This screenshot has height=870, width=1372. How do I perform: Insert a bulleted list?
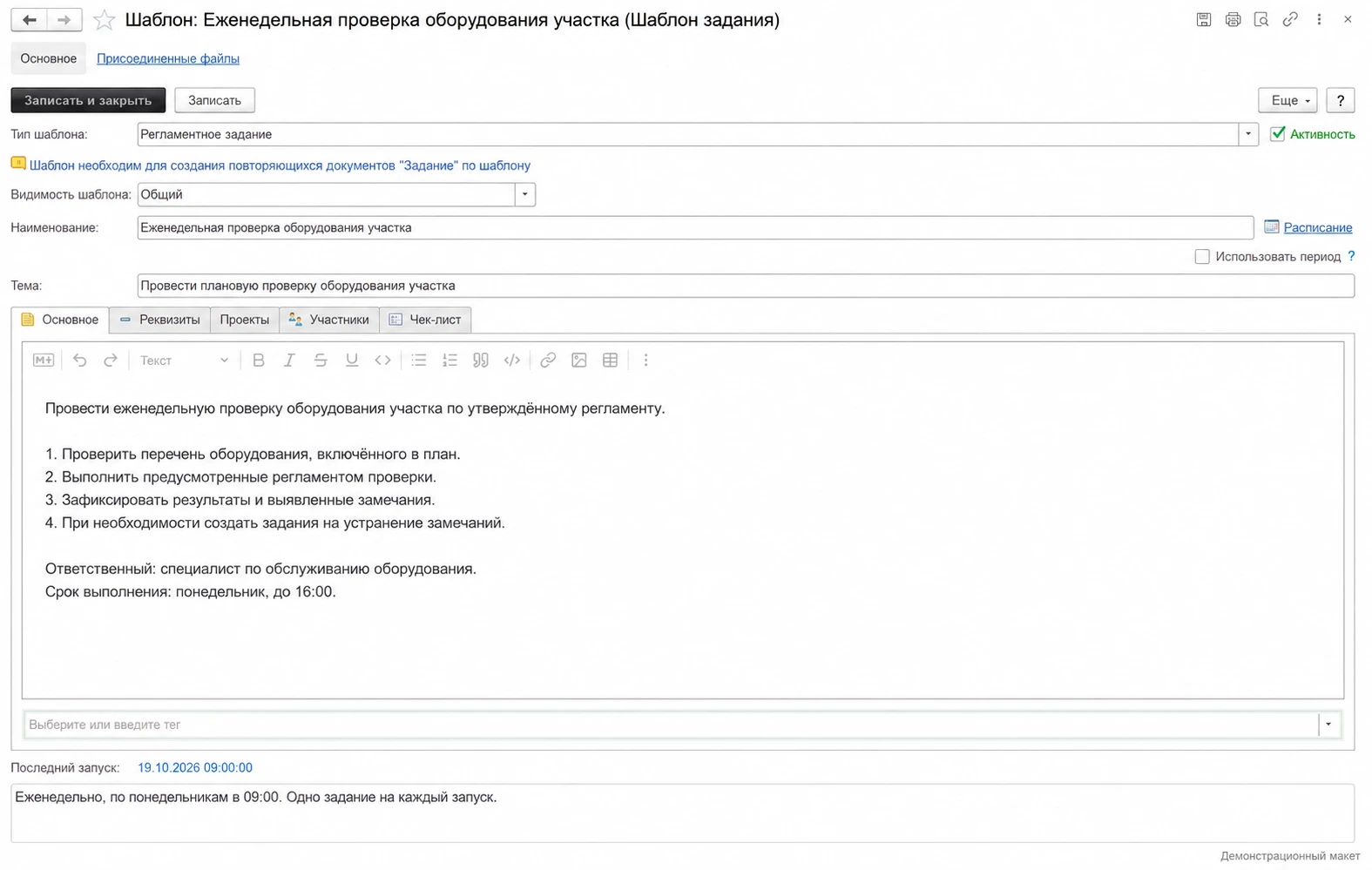tap(419, 361)
